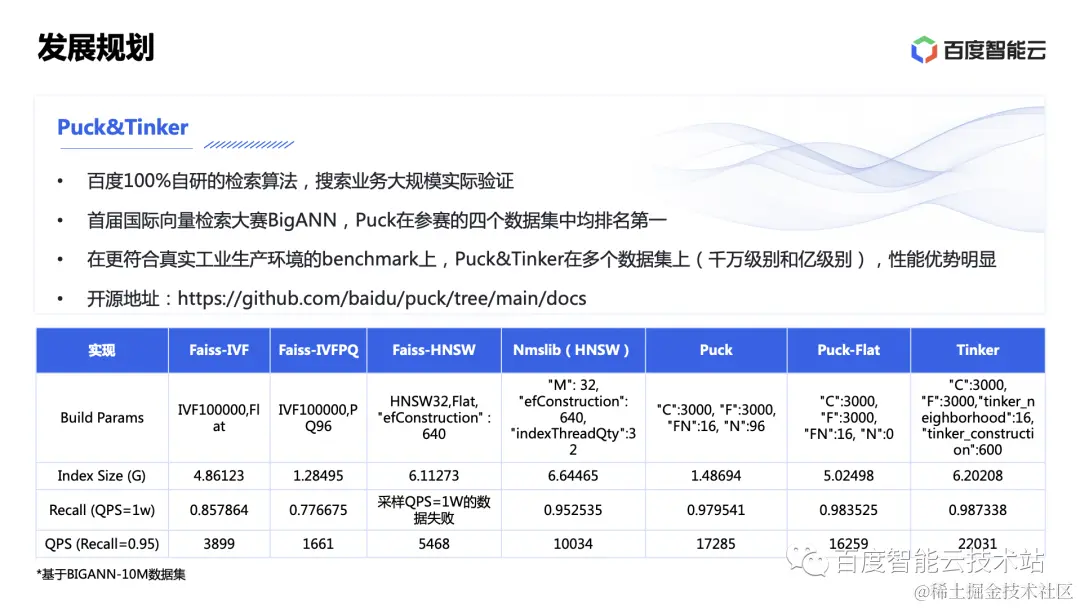Select index size value 1.28495
This screenshot has height=608, width=1080.
[318, 476]
